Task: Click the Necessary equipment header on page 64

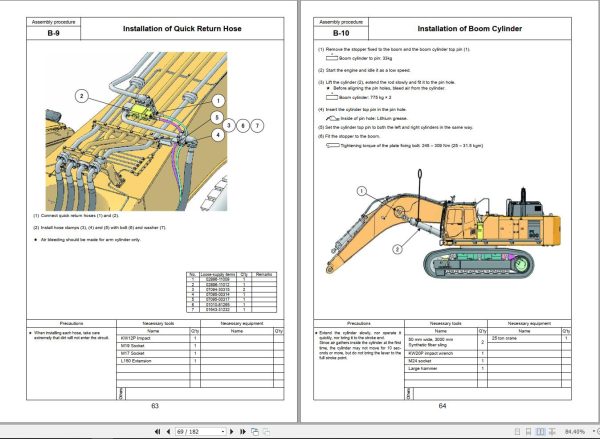Action: click(x=529, y=323)
